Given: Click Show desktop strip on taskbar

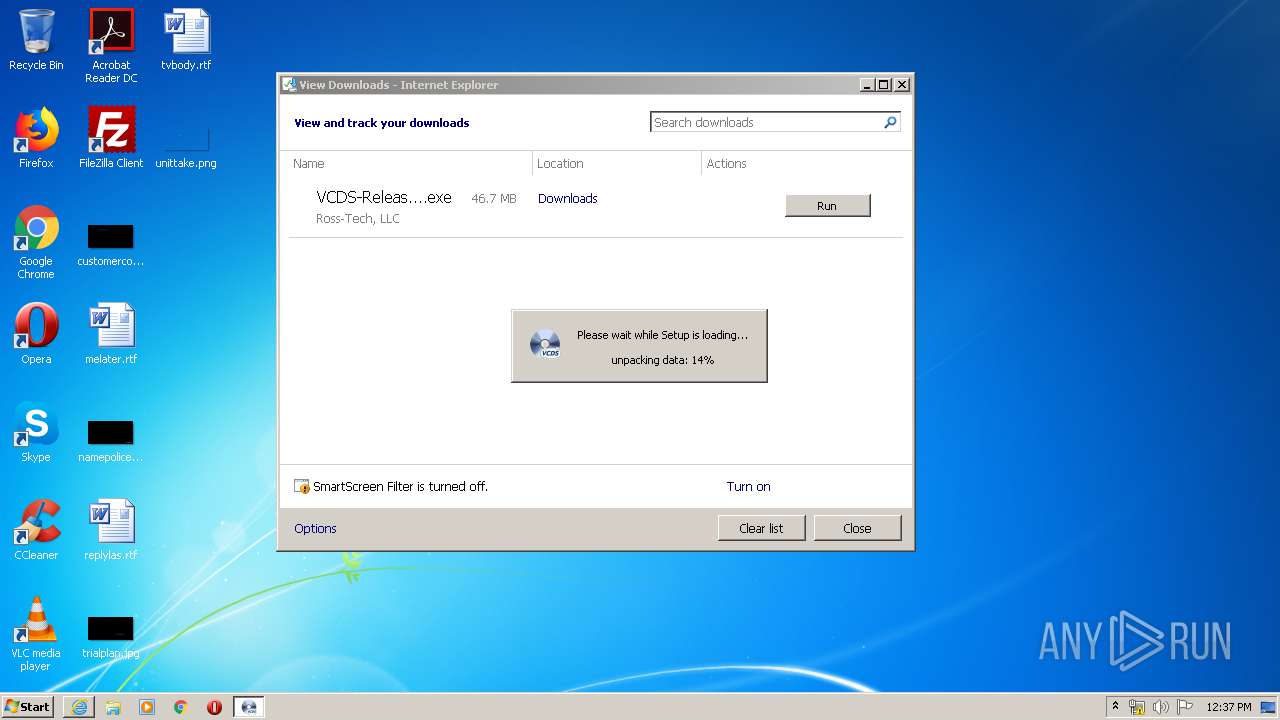Looking at the screenshot, I should [1270, 707].
